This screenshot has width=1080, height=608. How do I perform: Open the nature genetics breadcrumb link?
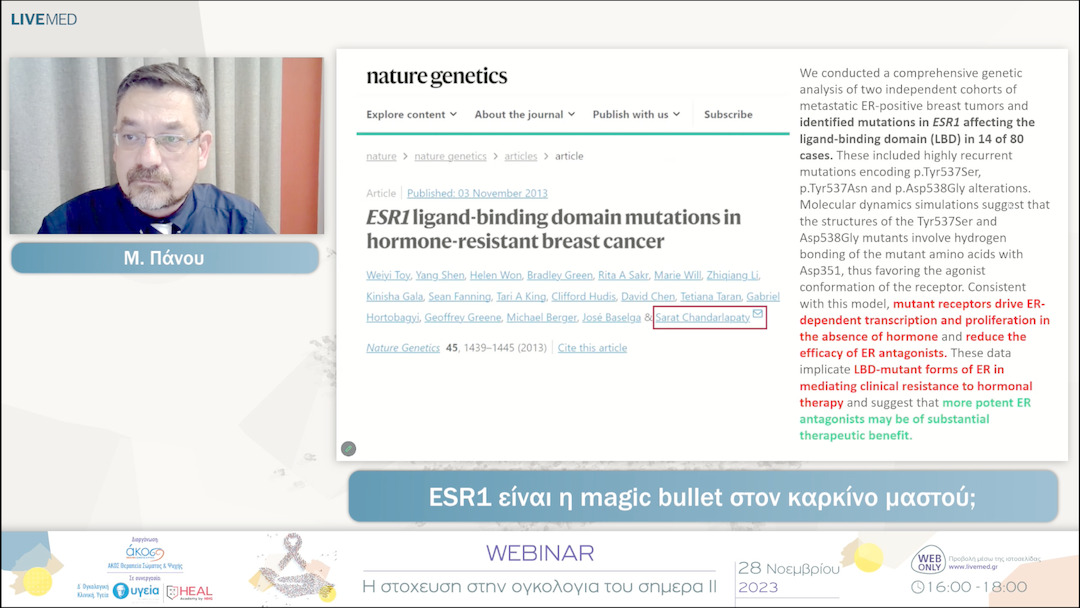tap(450, 156)
